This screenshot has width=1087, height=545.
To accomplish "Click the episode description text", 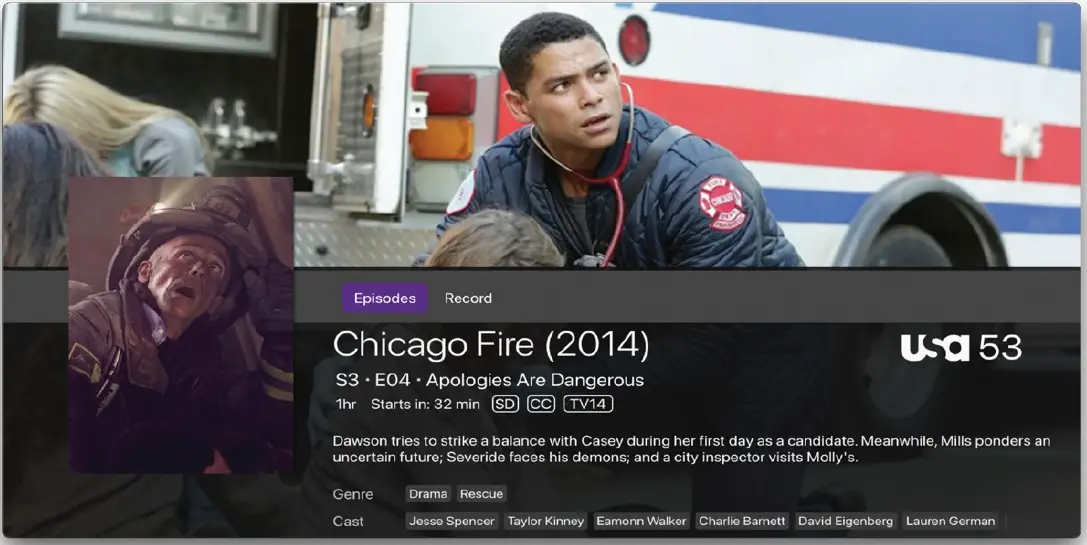I will click(691, 449).
